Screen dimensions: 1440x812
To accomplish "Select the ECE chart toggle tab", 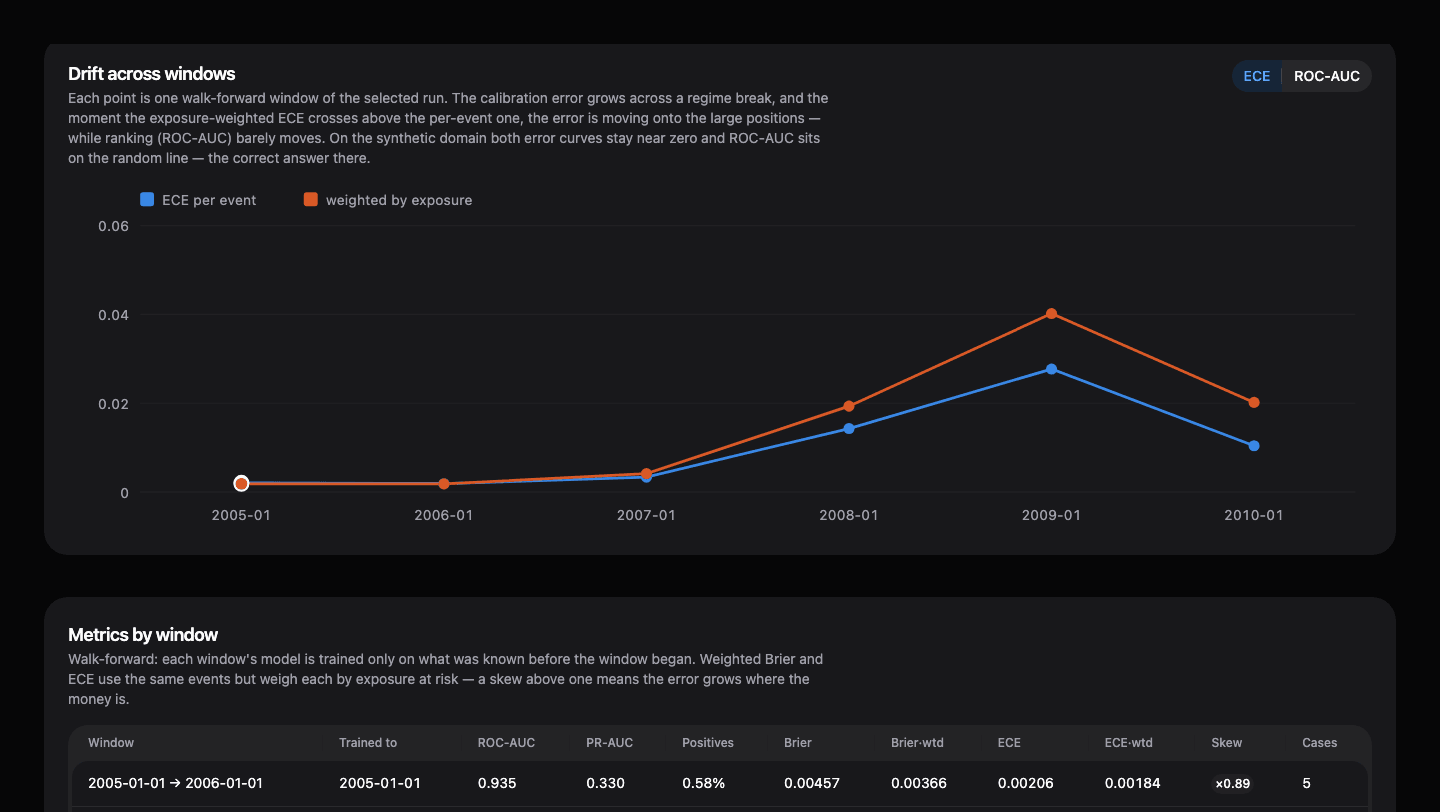I will 1257,76.
